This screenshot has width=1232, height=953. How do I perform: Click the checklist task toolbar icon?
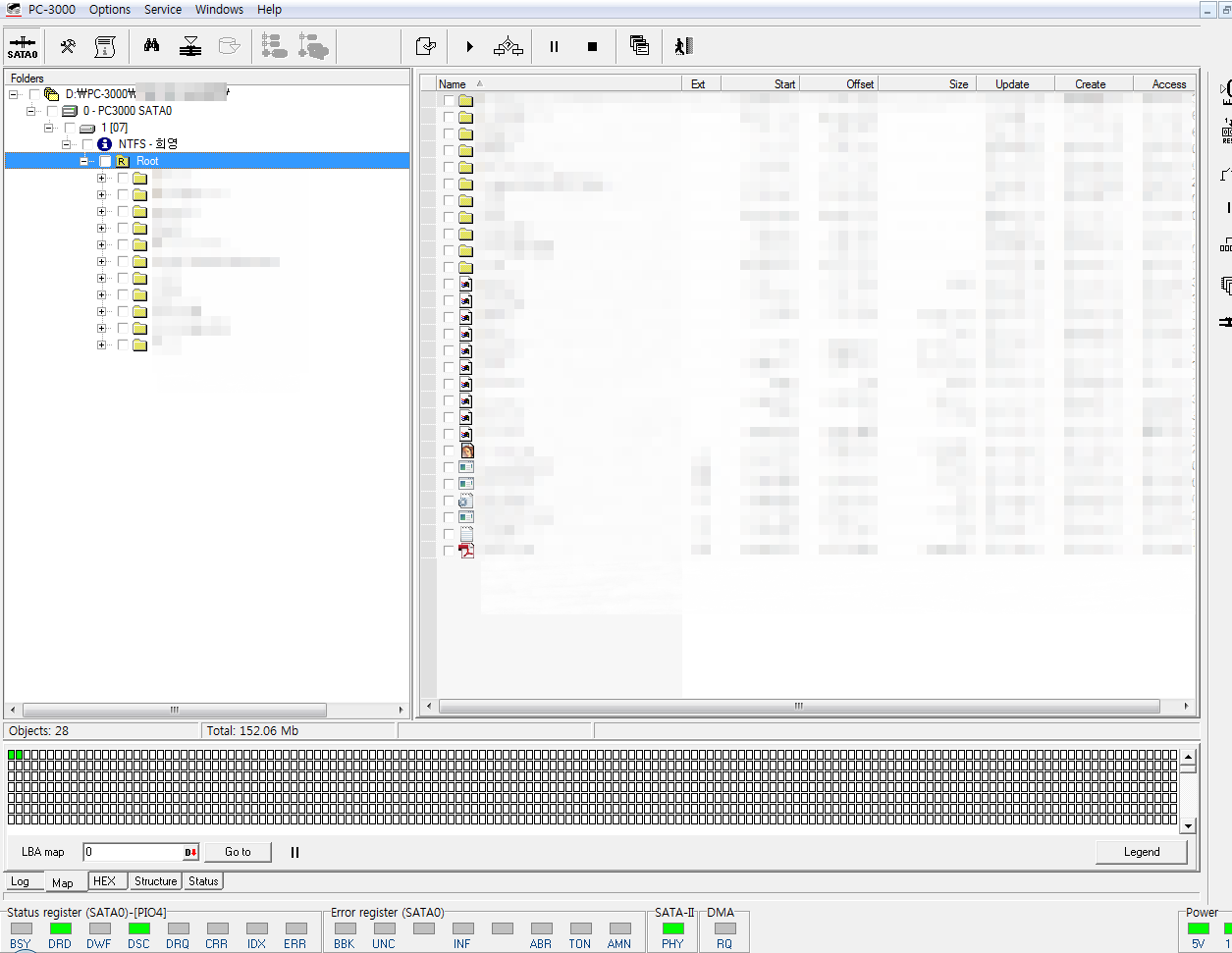(x=425, y=46)
